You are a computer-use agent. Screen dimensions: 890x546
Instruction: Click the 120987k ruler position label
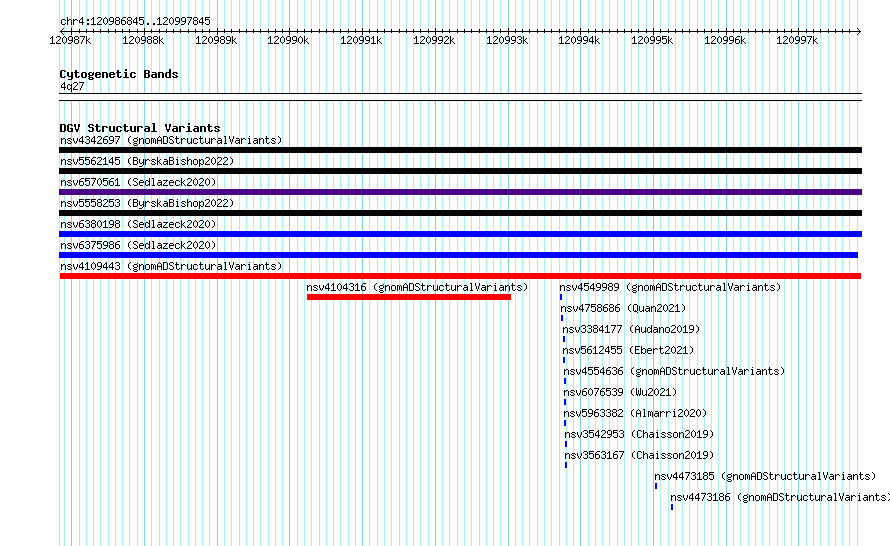[x=70, y=40]
